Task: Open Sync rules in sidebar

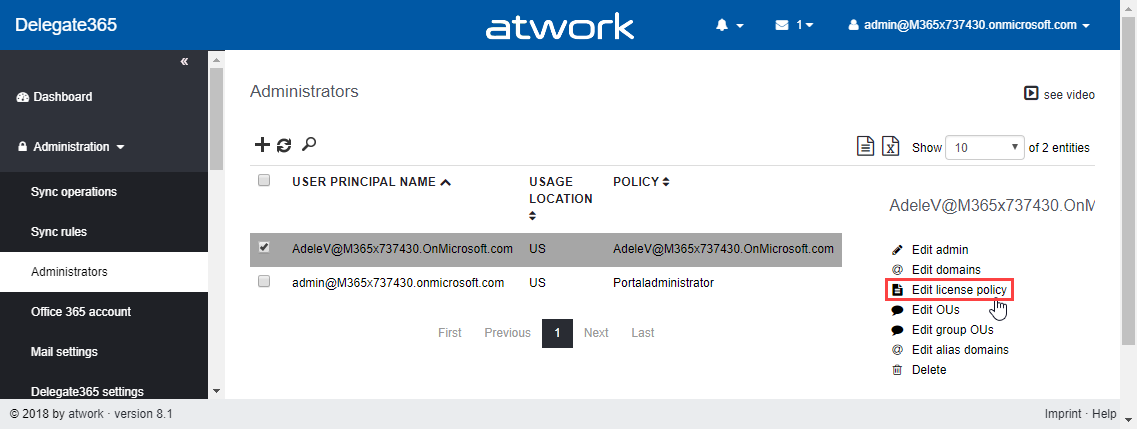Action: click(59, 232)
